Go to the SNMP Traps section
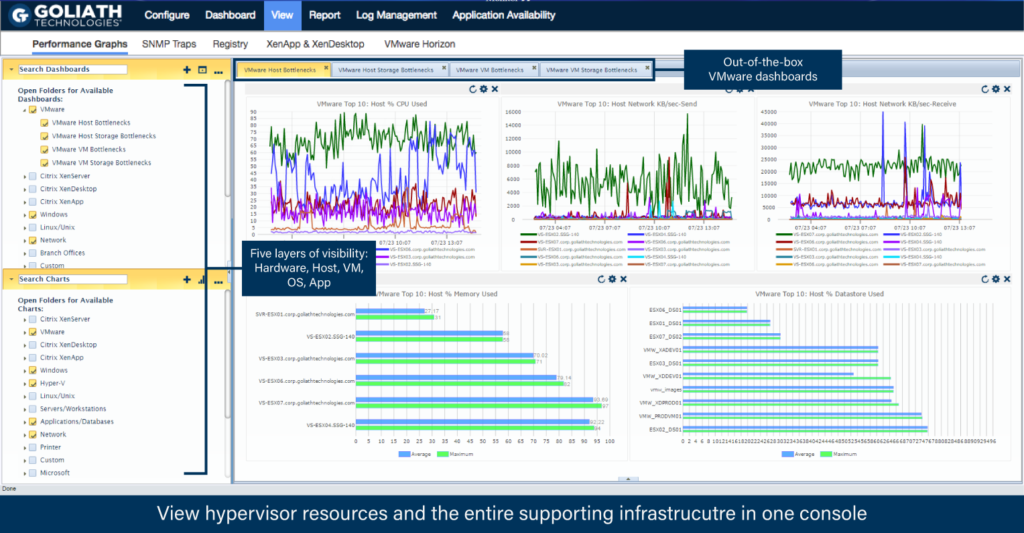 pos(169,44)
